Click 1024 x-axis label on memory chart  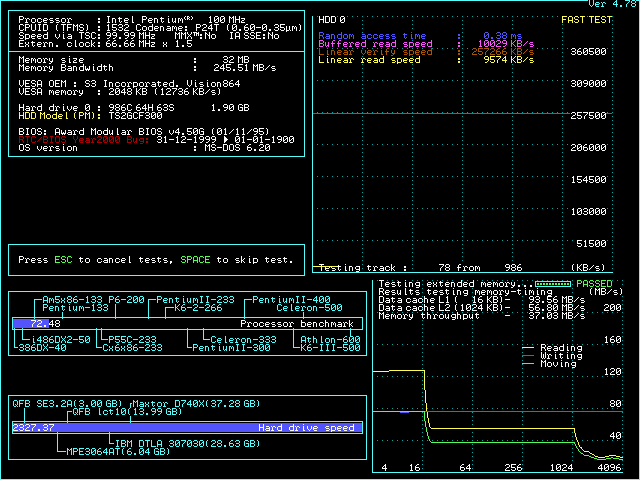pyautogui.click(x=561, y=468)
